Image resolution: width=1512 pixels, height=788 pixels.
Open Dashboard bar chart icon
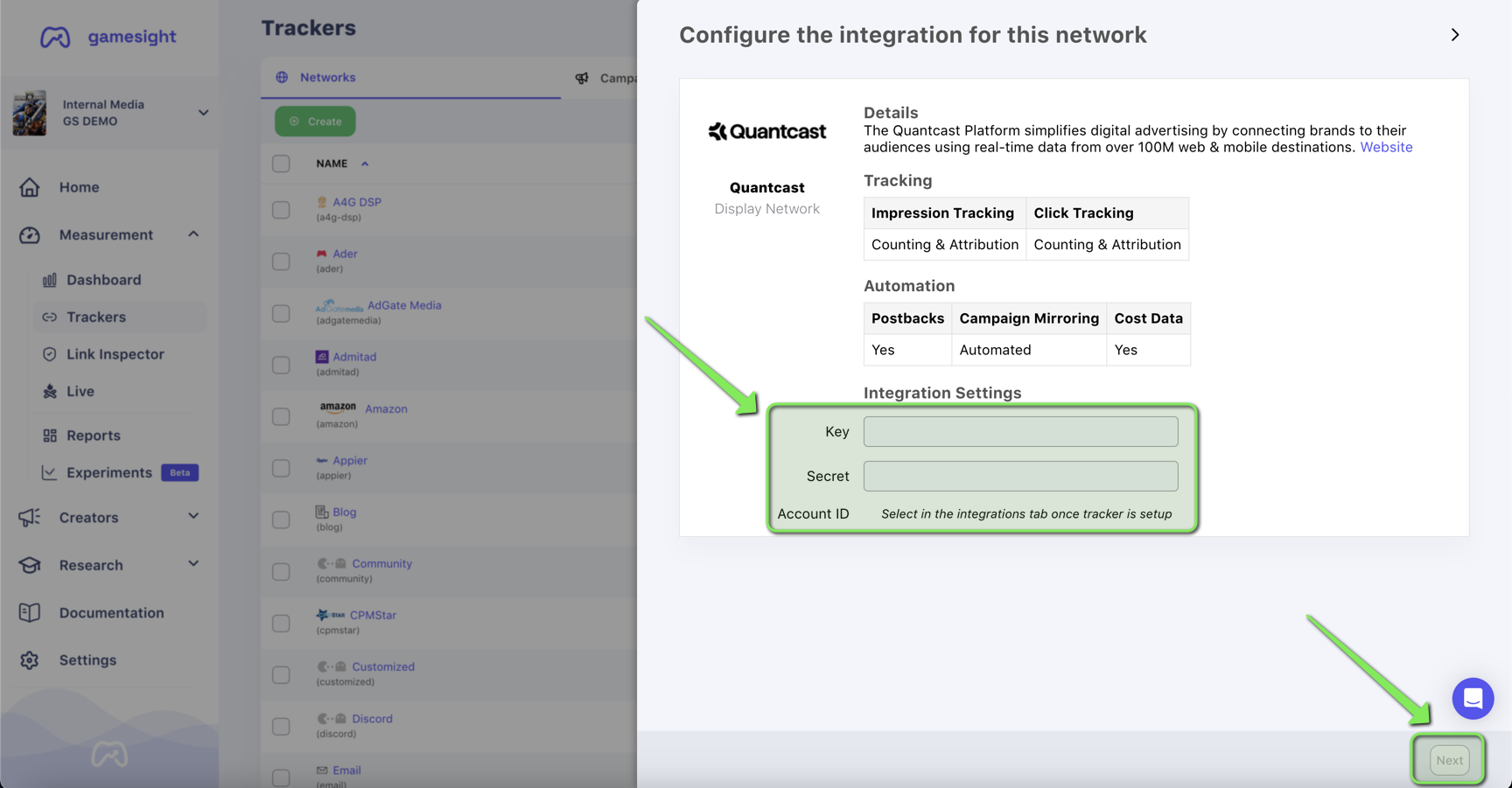coord(50,280)
